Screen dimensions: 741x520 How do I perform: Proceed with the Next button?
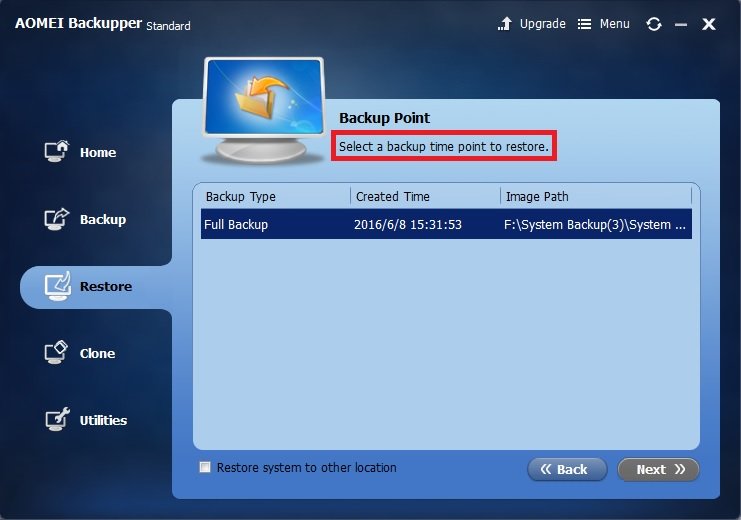coord(658,469)
